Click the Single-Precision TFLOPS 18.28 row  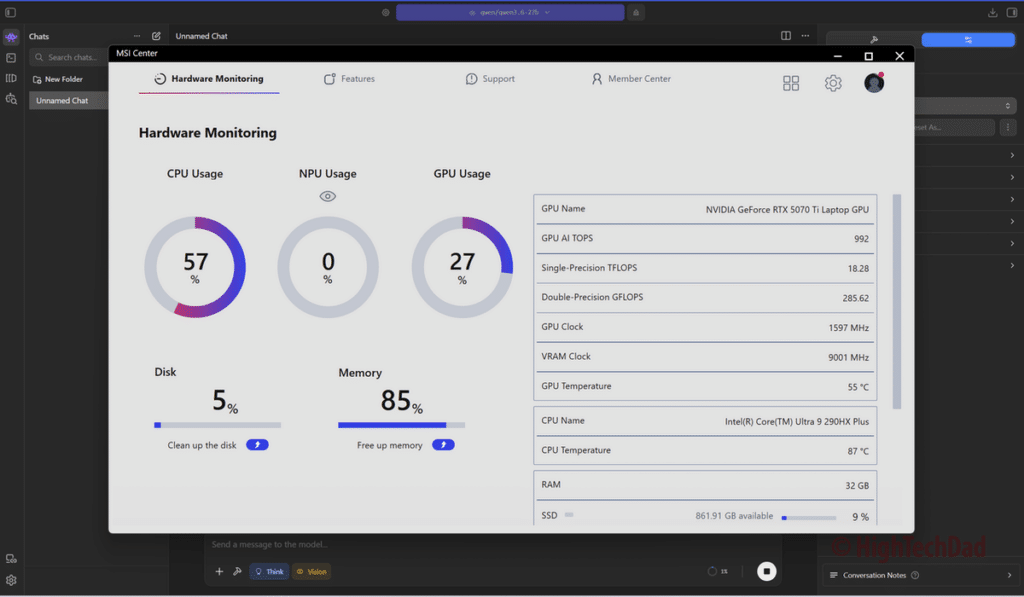[x=705, y=268]
